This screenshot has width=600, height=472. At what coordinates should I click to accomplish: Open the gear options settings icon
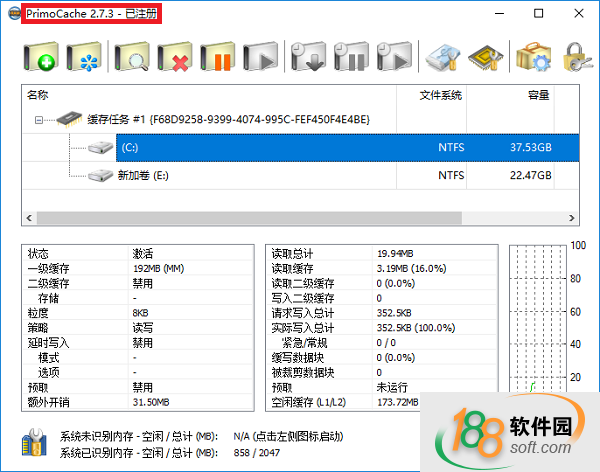tap(533, 56)
